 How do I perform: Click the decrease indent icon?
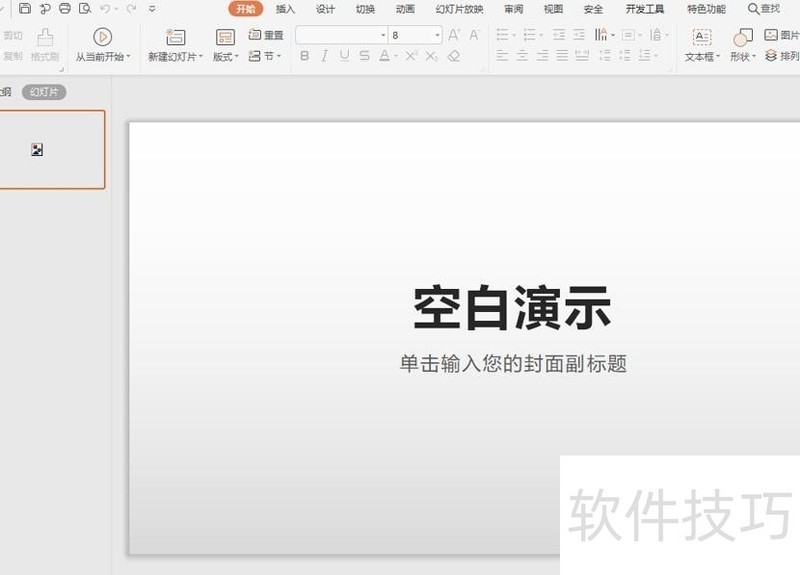[x=559, y=35]
